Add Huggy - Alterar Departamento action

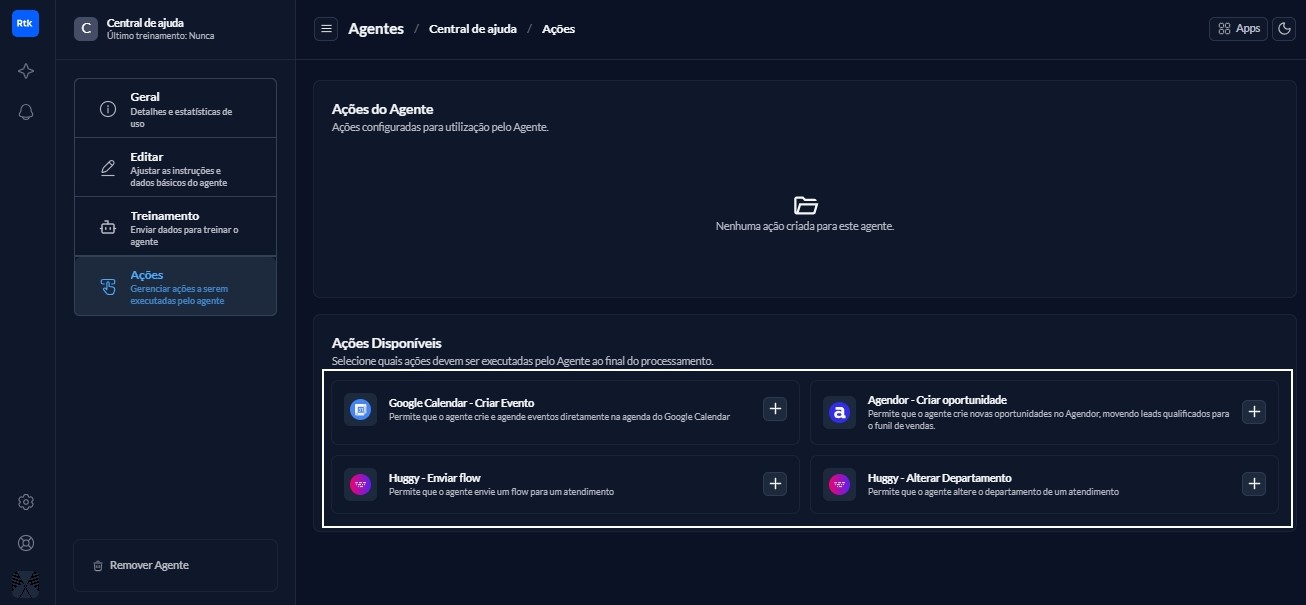click(x=1253, y=484)
